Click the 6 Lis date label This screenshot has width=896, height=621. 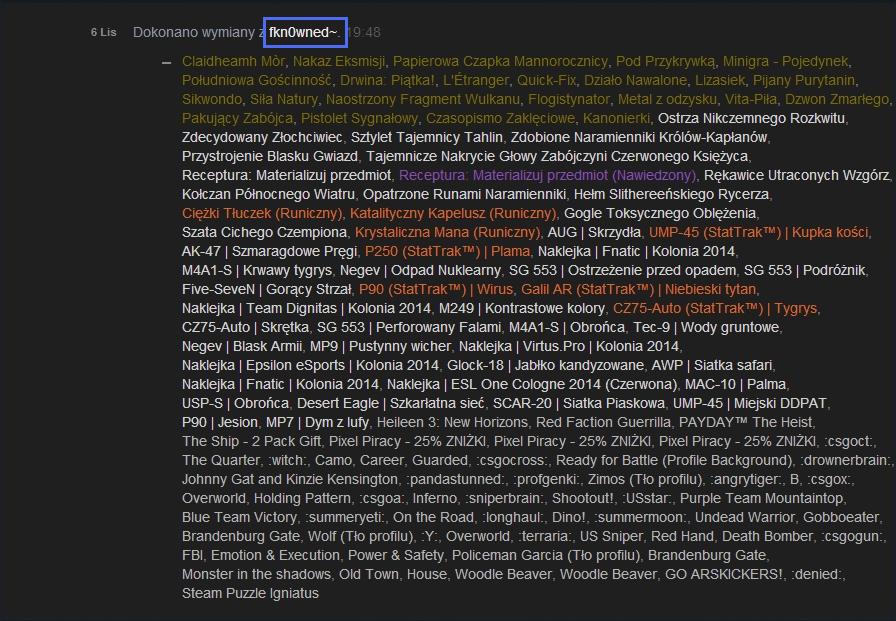(103, 33)
